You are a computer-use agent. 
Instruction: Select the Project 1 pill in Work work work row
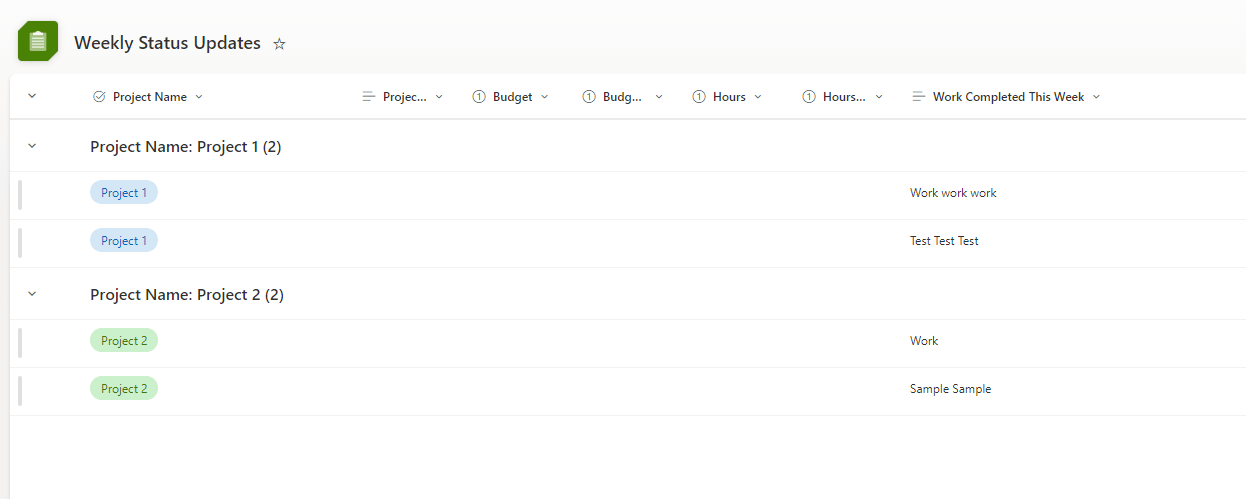(x=124, y=192)
